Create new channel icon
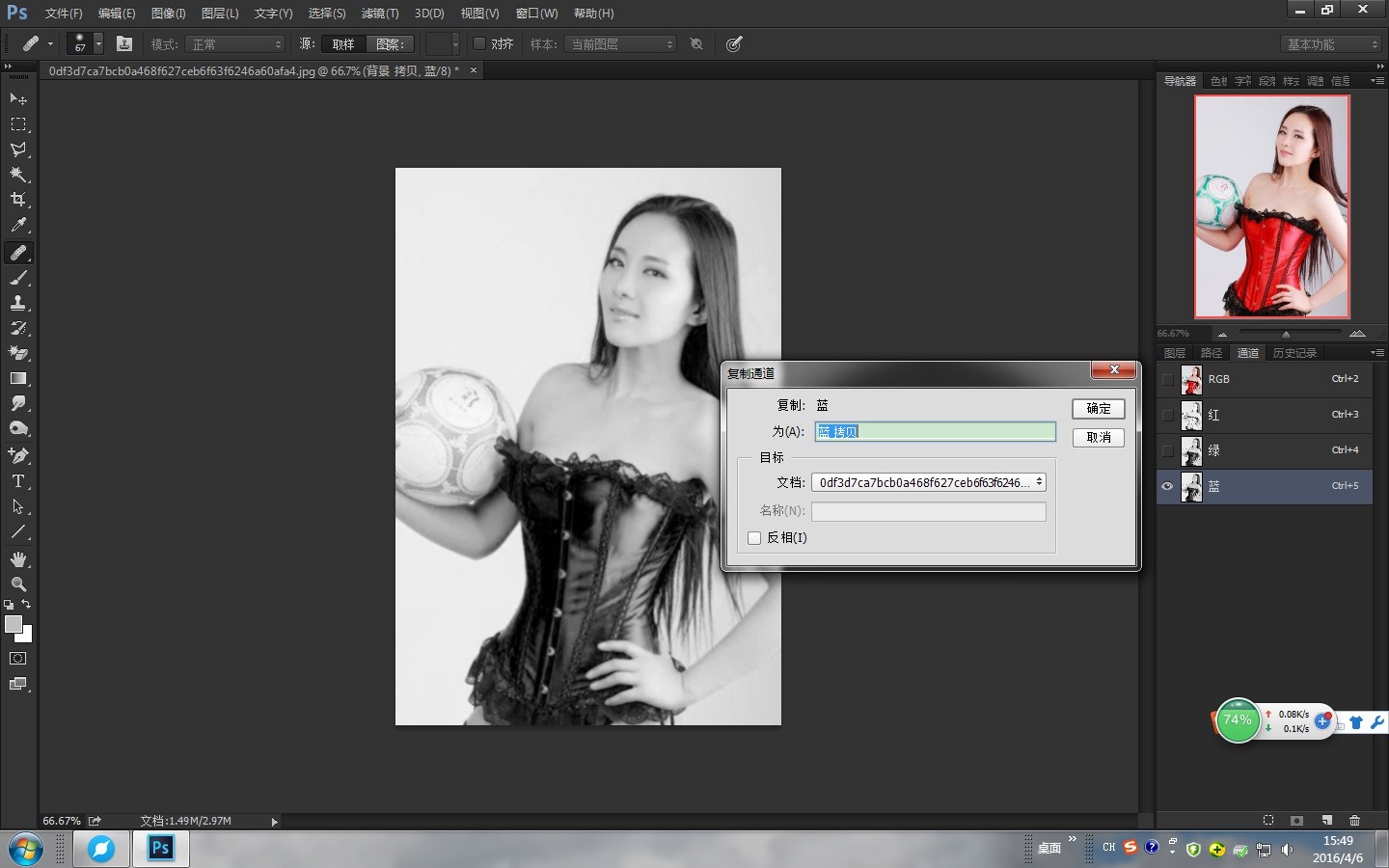 (x=1326, y=821)
